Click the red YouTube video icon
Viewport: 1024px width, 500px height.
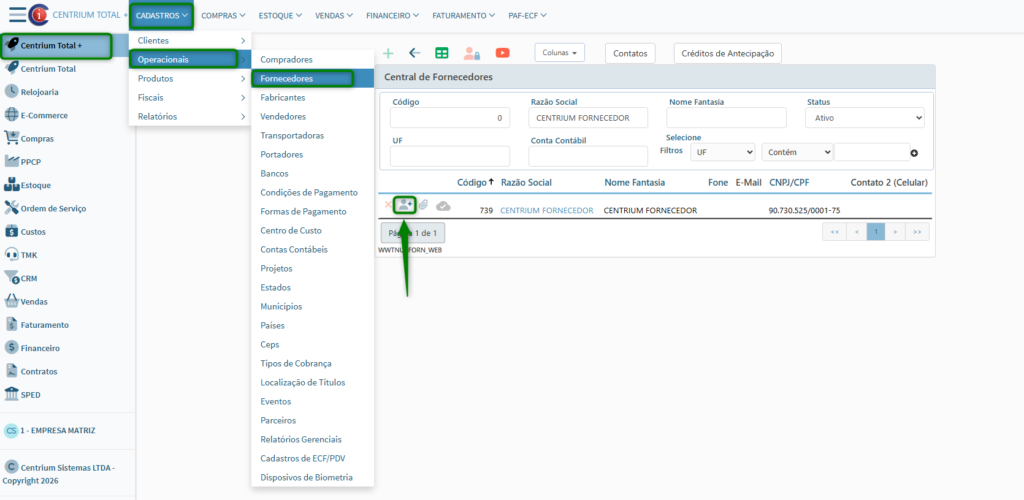tap(502, 53)
